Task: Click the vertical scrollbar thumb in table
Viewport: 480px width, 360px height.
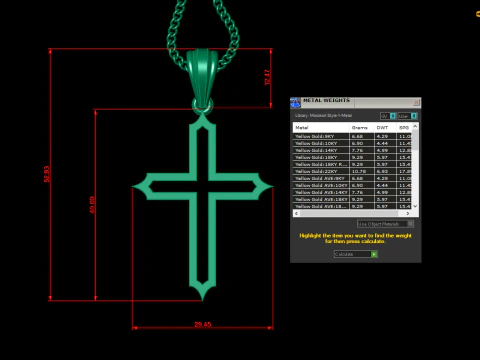Action: 415,140
